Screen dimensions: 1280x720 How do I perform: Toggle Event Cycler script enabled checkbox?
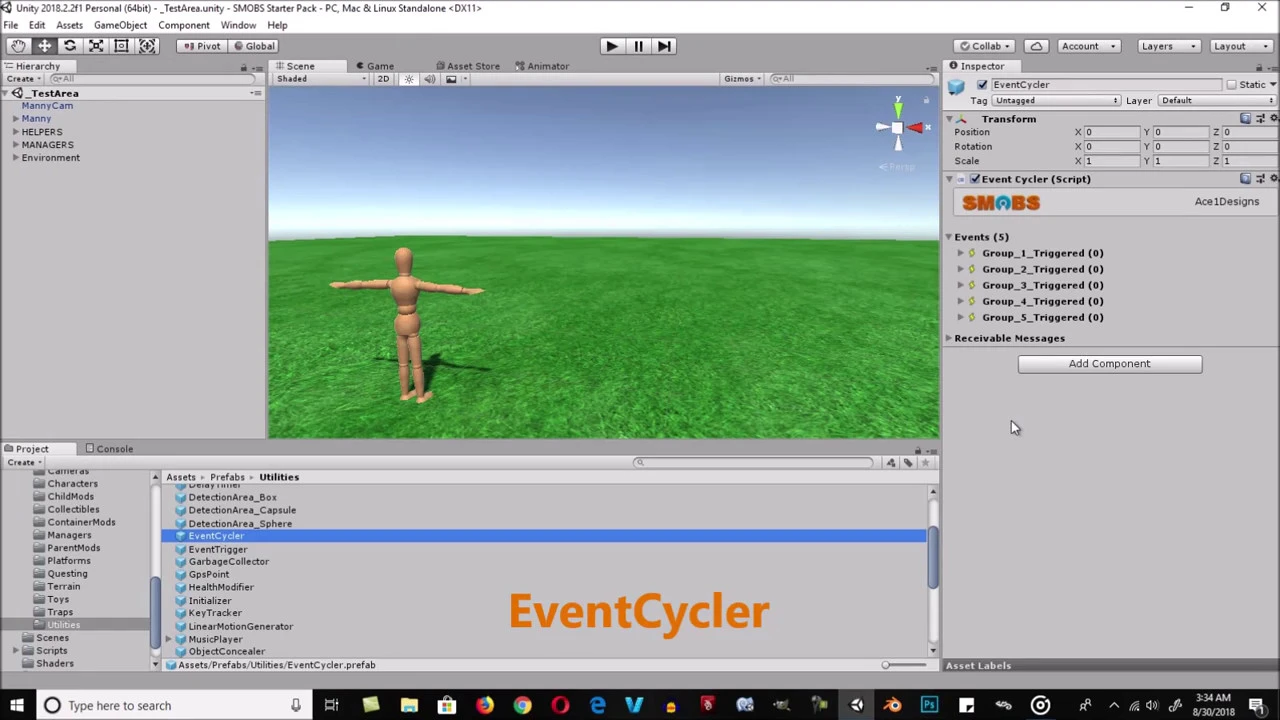[975, 179]
